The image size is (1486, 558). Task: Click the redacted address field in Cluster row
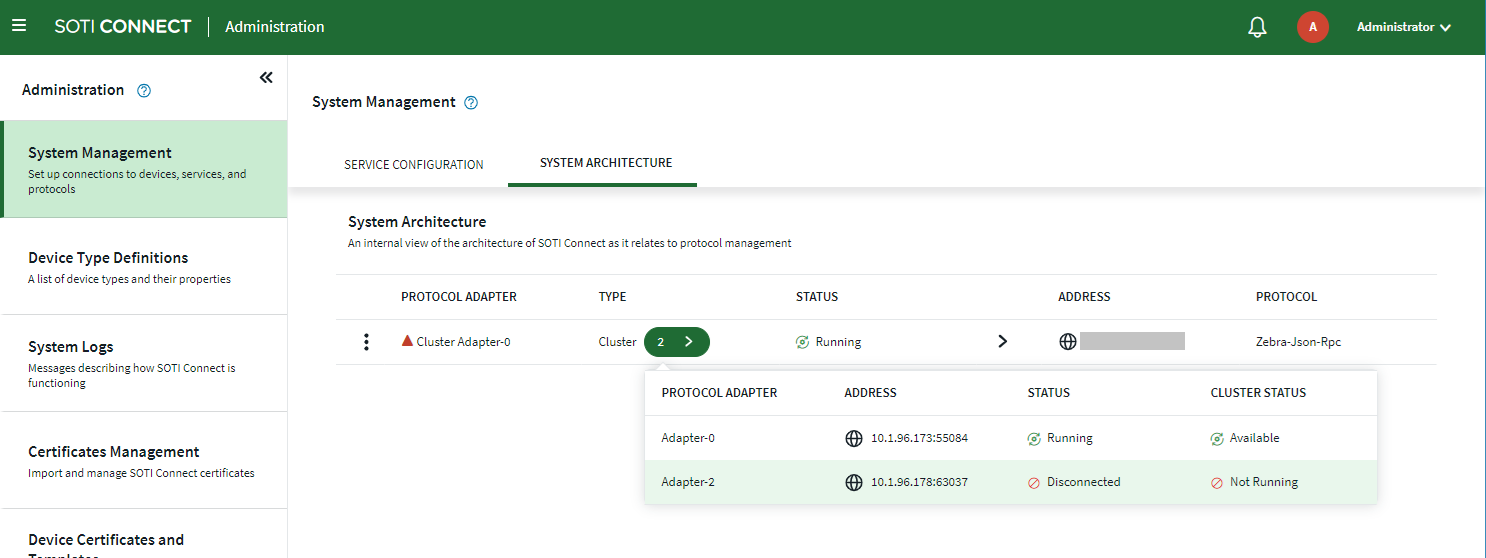1133,341
